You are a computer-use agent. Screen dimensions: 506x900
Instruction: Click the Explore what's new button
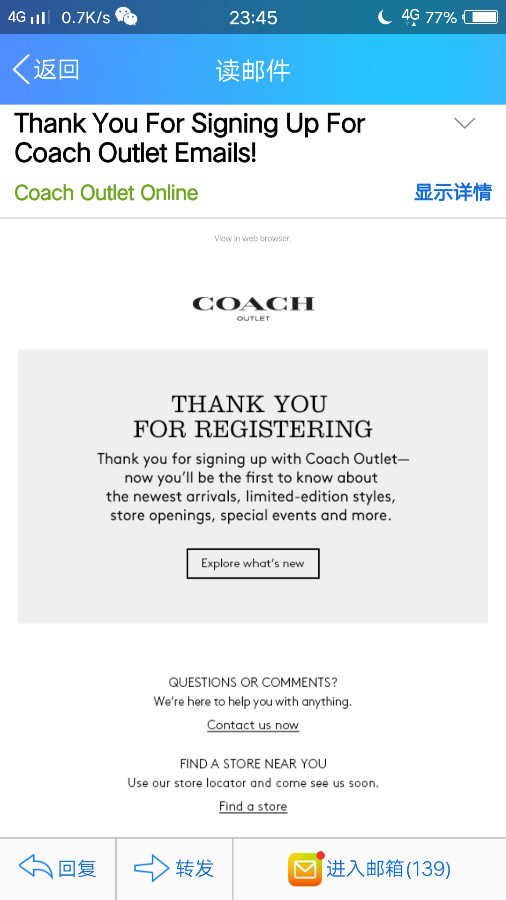coord(253,564)
